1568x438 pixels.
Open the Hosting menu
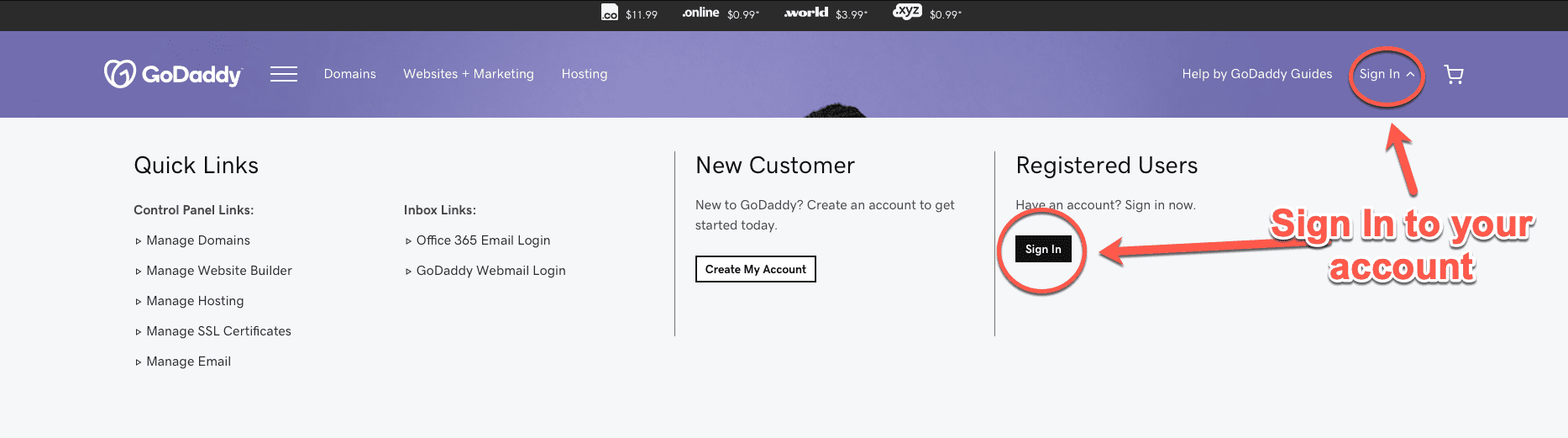pos(584,74)
